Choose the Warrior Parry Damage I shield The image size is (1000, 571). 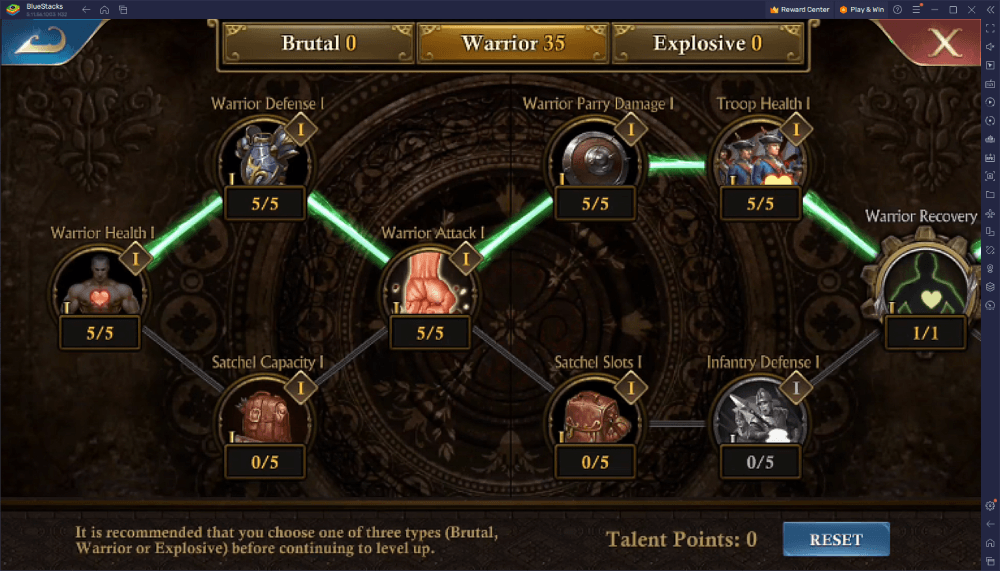pos(595,159)
